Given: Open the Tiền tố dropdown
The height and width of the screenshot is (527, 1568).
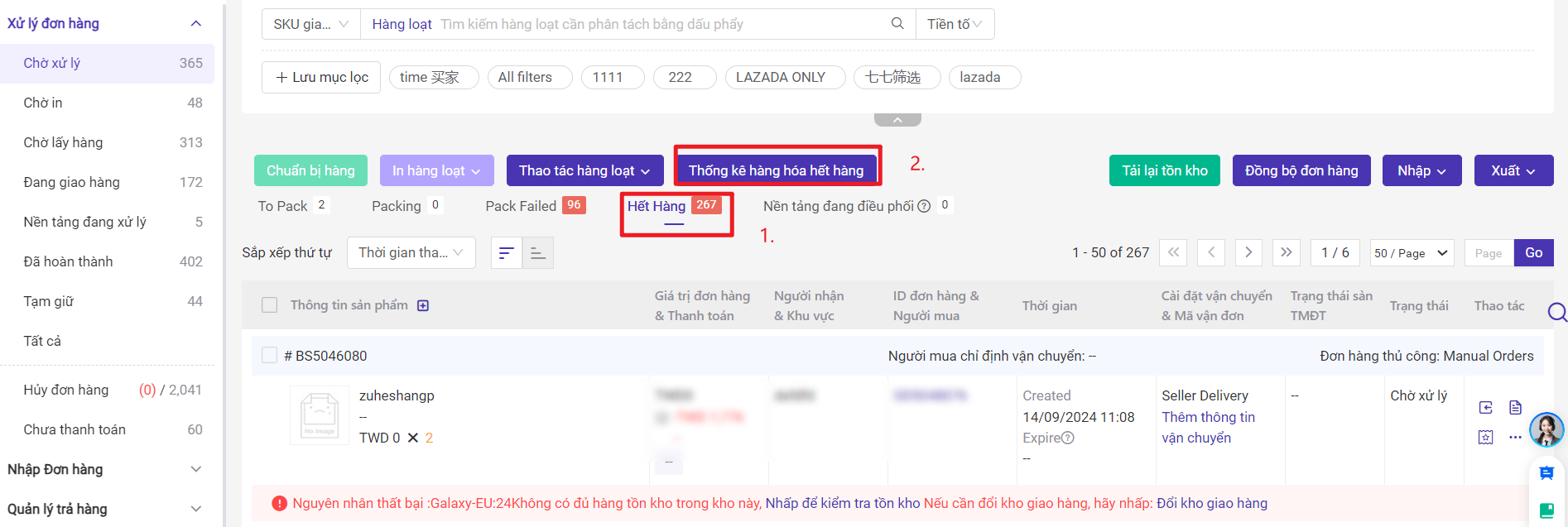Looking at the screenshot, I should (x=955, y=24).
